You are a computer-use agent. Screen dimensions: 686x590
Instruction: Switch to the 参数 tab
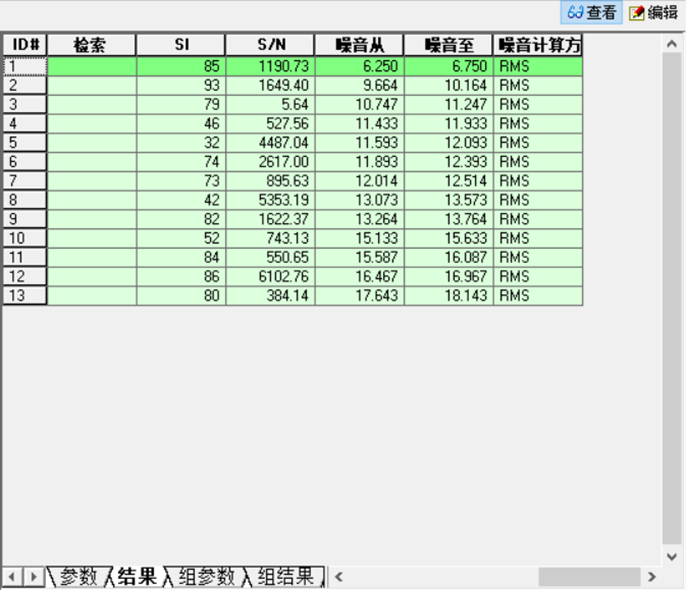click(x=78, y=577)
